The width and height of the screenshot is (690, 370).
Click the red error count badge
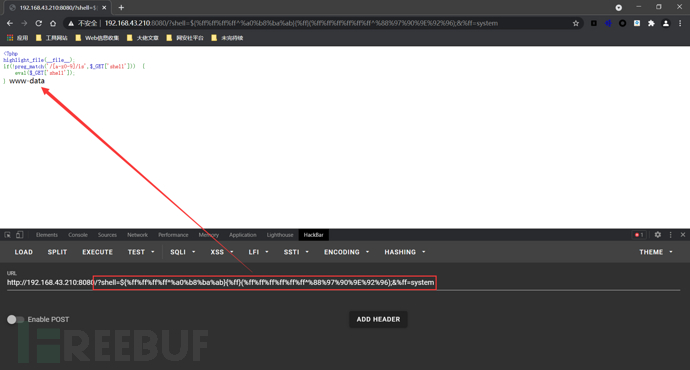pyautogui.click(x=639, y=235)
